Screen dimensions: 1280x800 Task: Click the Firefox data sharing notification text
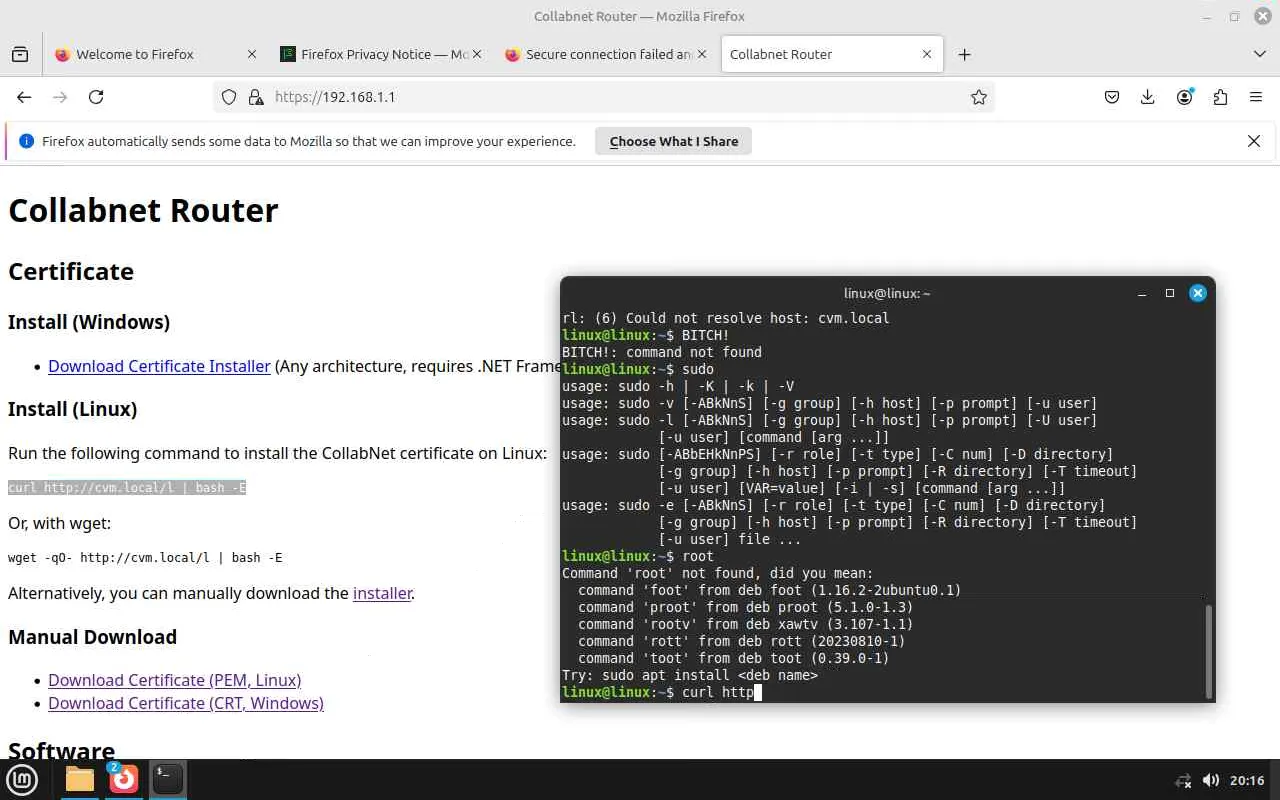click(309, 141)
